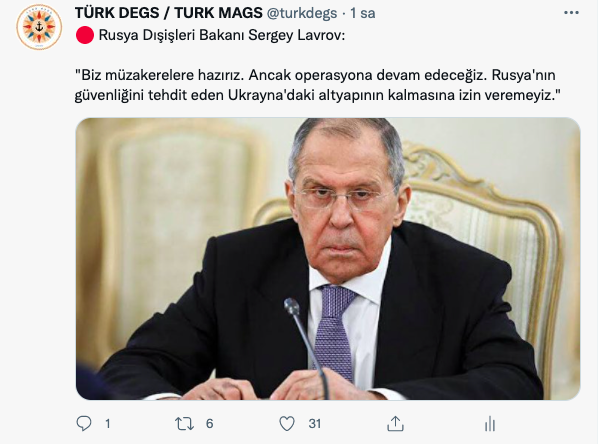Click the like count number 31
The width and height of the screenshot is (598, 444).
(315, 424)
